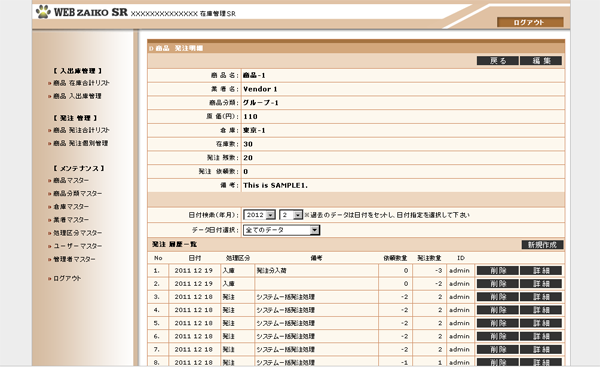Image resolution: width=600 pixels, height=367 pixels.
Task: Click the システム一括発注処理 remark in row 3
Action: coord(285,297)
